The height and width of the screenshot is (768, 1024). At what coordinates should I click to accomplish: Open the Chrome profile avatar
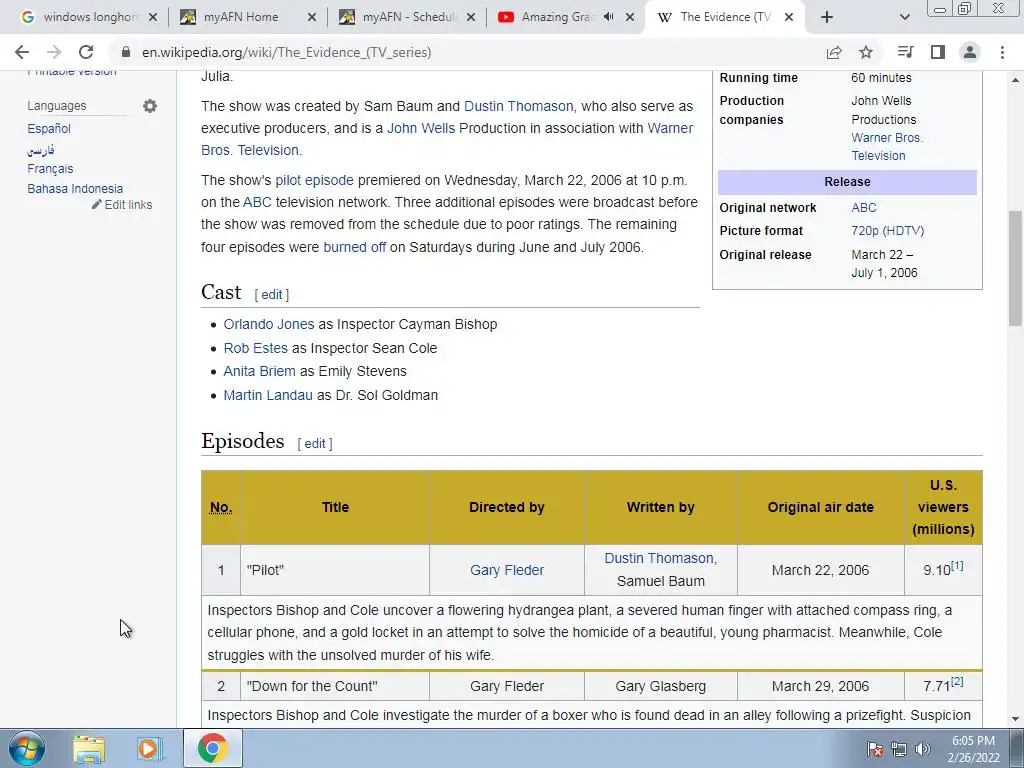point(970,52)
